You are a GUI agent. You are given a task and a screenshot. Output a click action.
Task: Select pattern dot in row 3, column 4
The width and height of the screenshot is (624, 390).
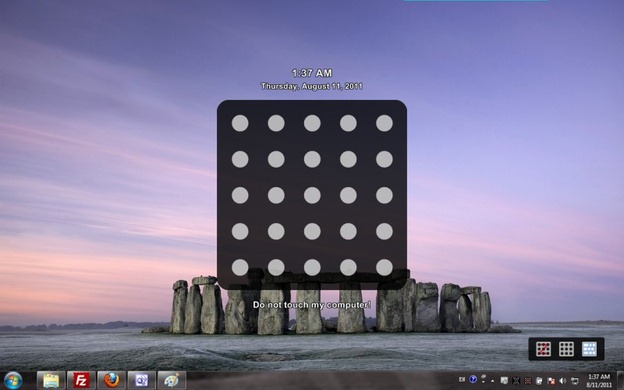click(x=348, y=195)
